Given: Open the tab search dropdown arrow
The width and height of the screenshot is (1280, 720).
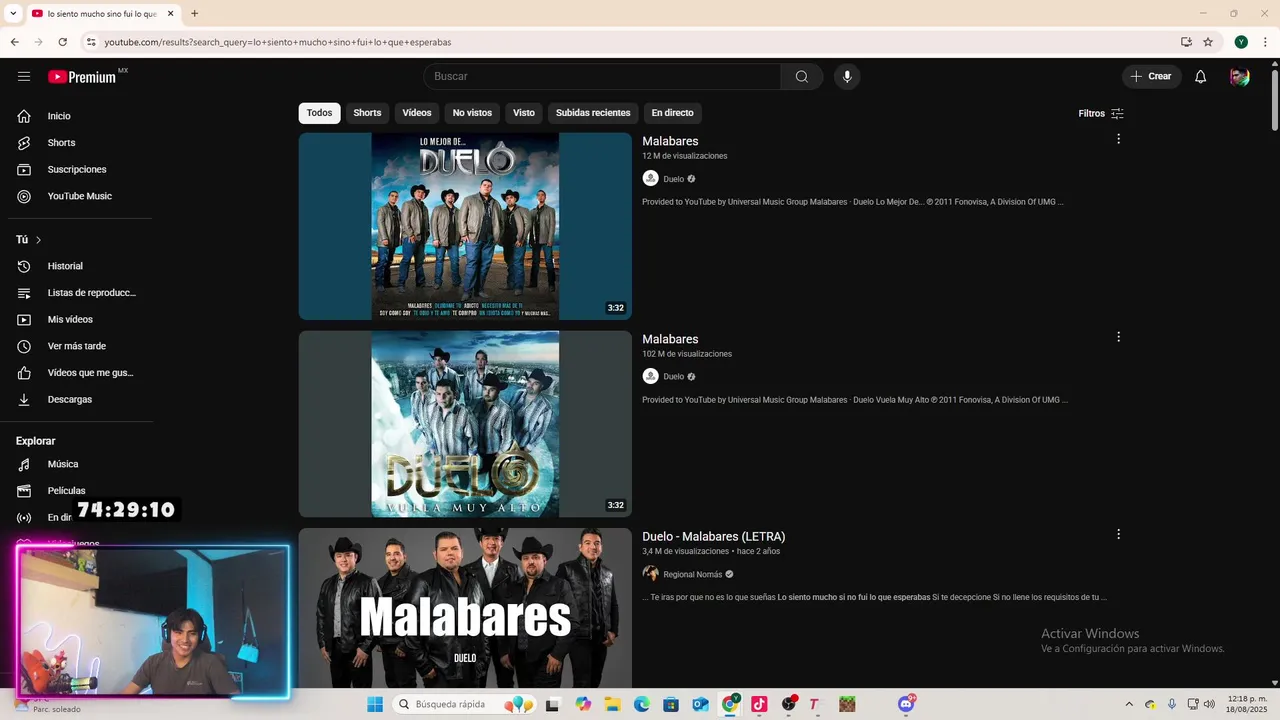Looking at the screenshot, I should tap(12, 14).
